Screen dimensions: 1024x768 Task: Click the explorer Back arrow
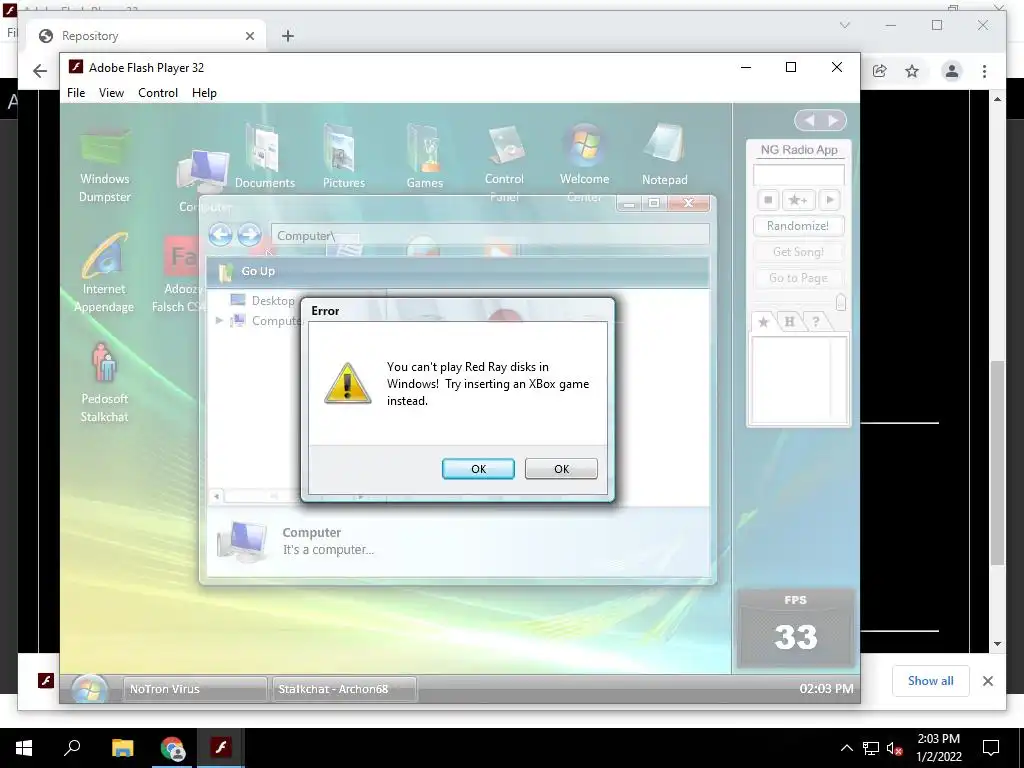click(221, 234)
